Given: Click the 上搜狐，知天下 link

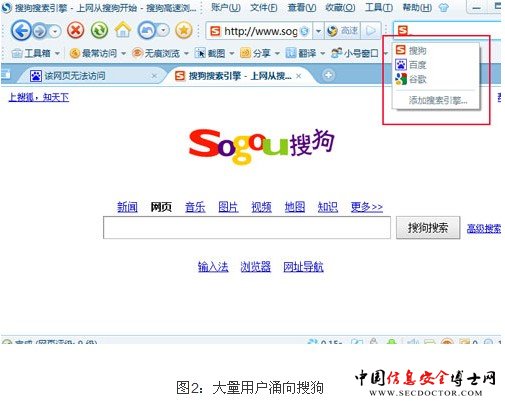Looking at the screenshot, I should (x=39, y=97).
